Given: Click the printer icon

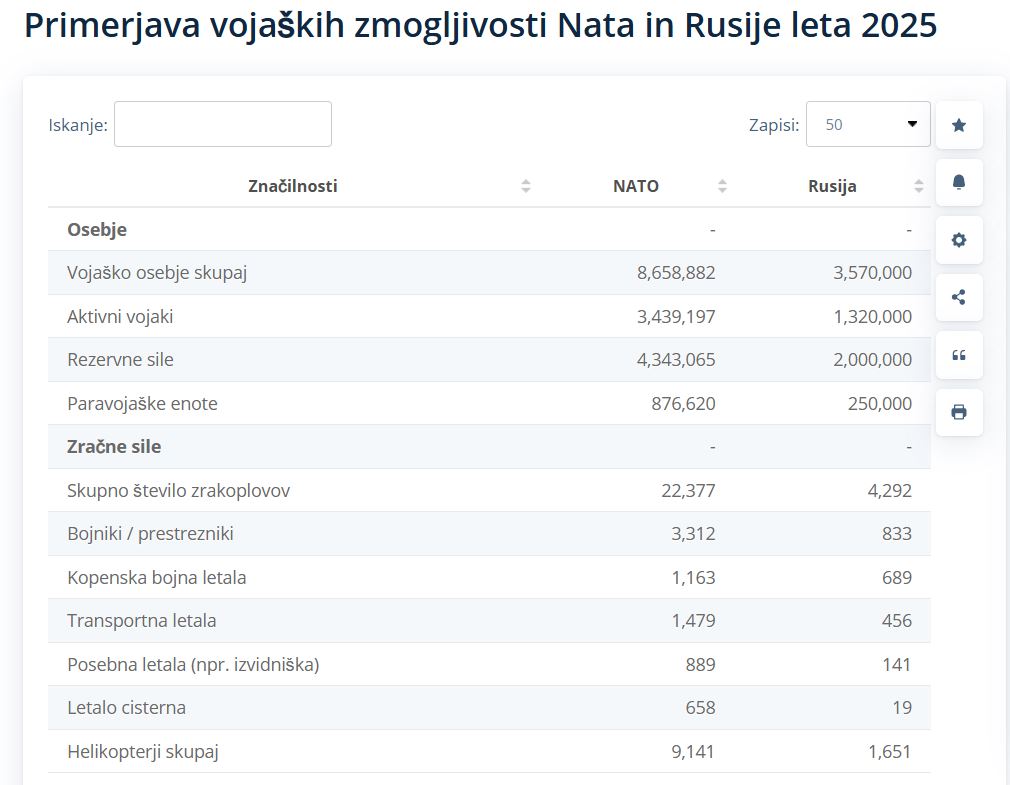Looking at the screenshot, I should click(x=958, y=412).
